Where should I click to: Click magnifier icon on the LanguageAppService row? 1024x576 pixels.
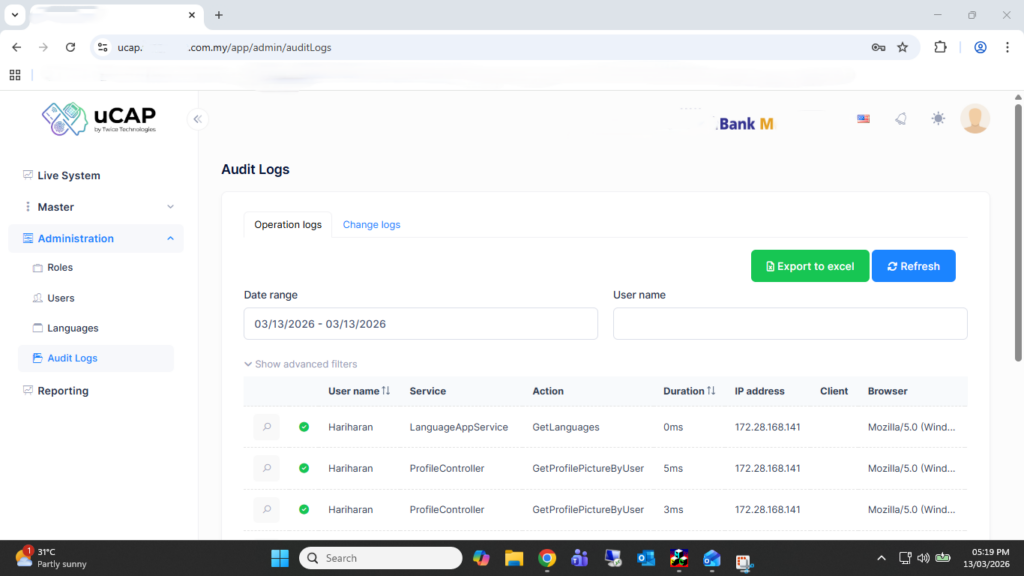tap(266, 427)
